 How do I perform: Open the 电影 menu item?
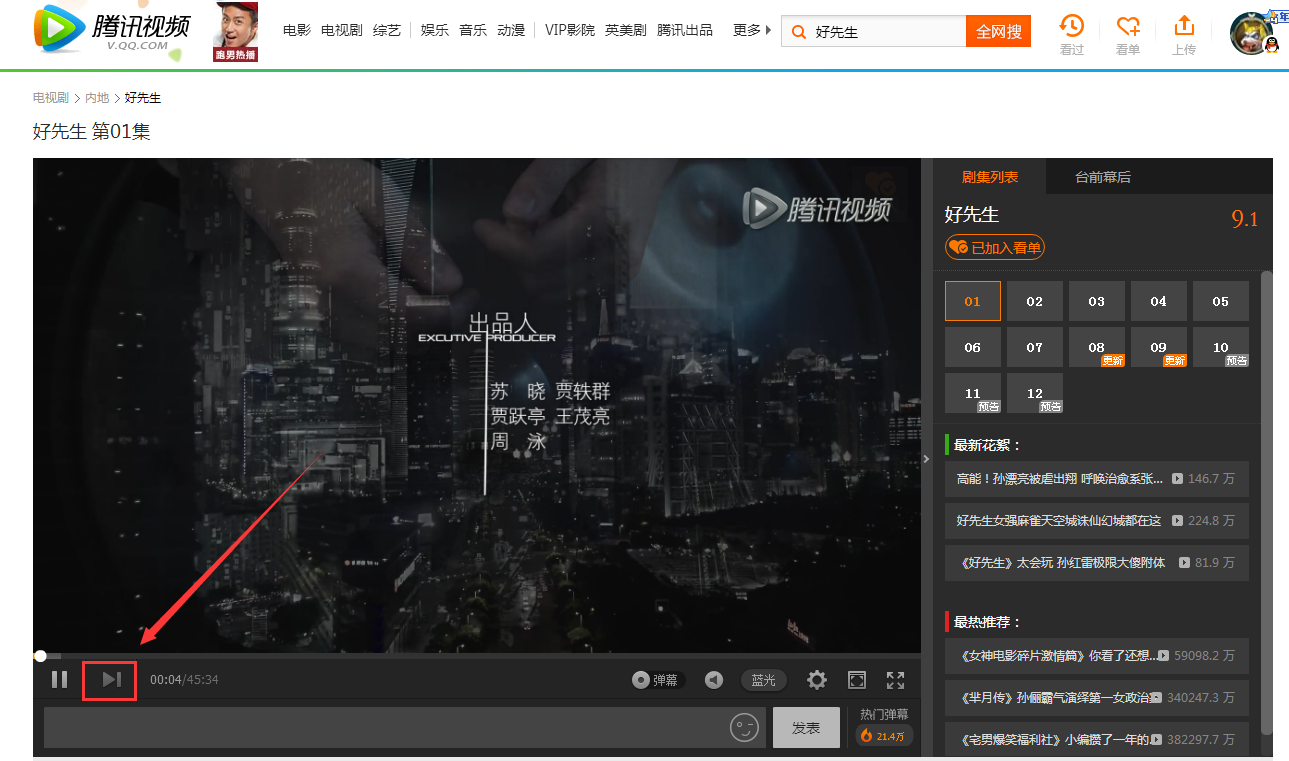pos(297,30)
